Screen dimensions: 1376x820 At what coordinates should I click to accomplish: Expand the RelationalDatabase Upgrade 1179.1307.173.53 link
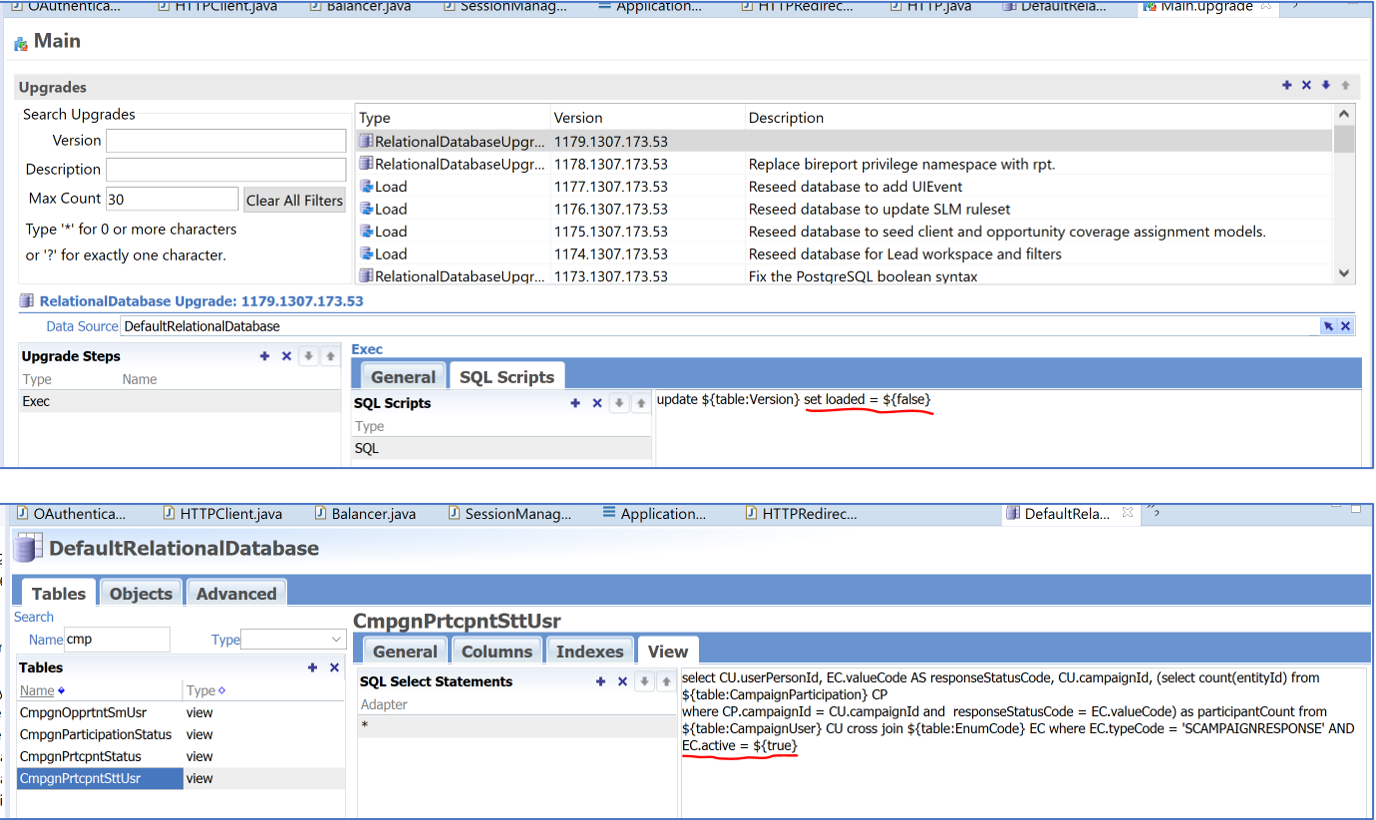point(172,301)
